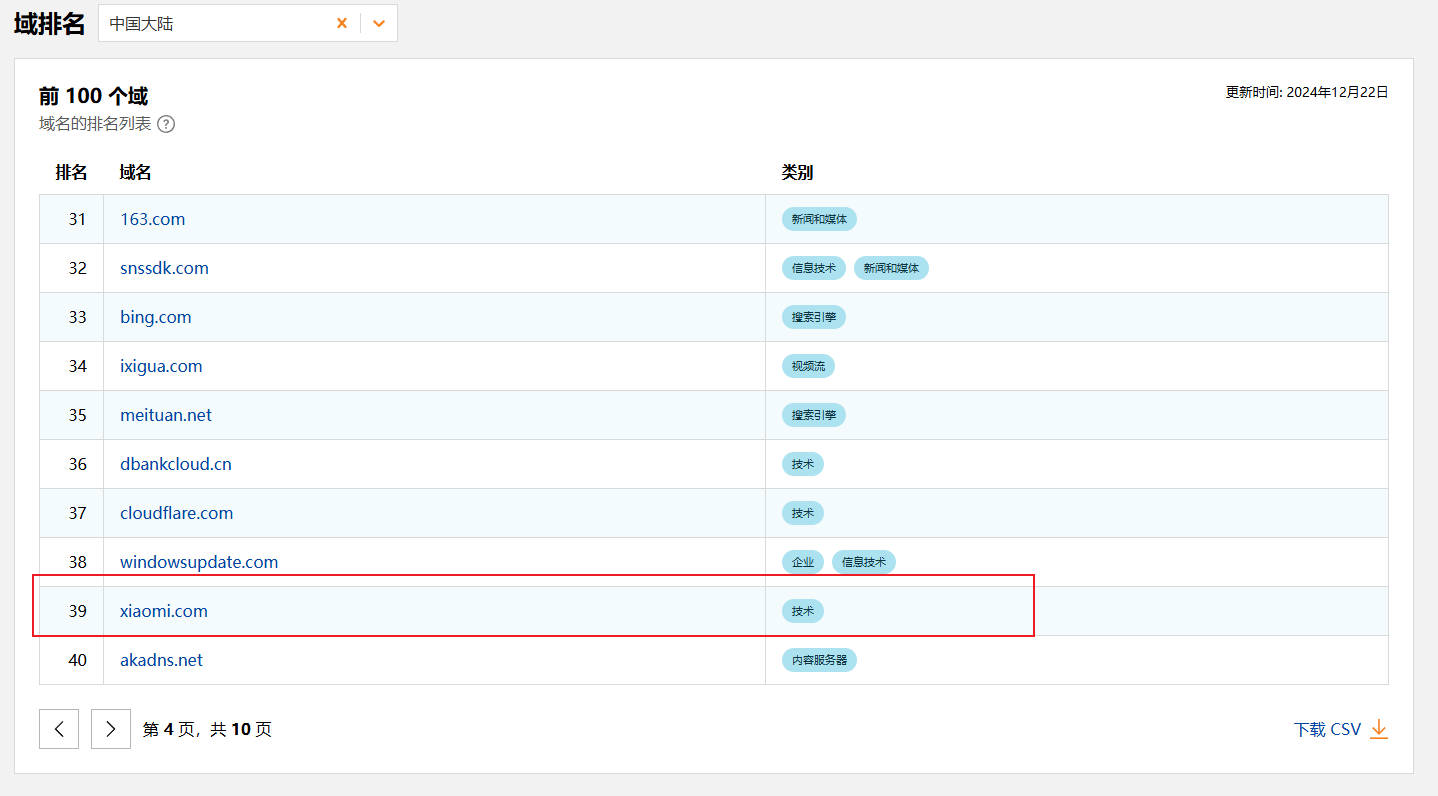The image size is (1438, 796).
Task: Go to the next page arrow
Action: (x=111, y=729)
